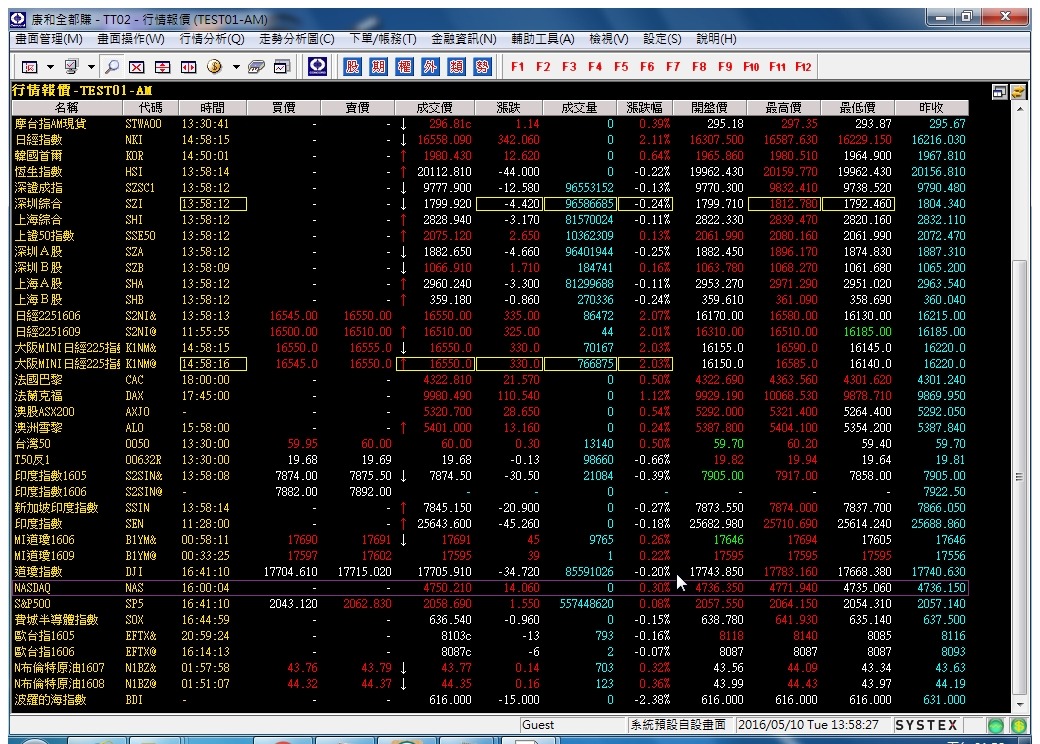Click the horizontal split arrows toolbar icon
This screenshot has height=744, width=1040.
coord(188,66)
